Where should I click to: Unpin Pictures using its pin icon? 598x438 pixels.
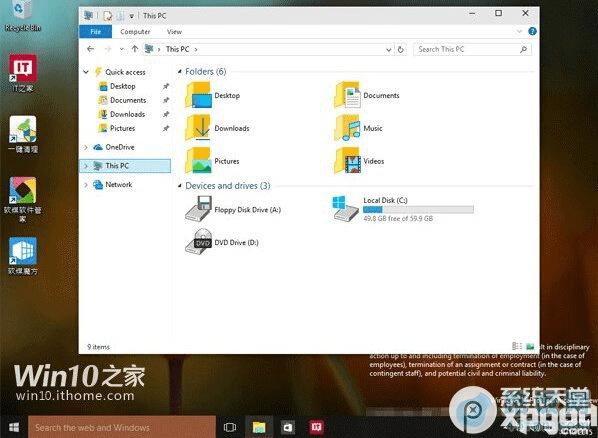click(x=166, y=128)
